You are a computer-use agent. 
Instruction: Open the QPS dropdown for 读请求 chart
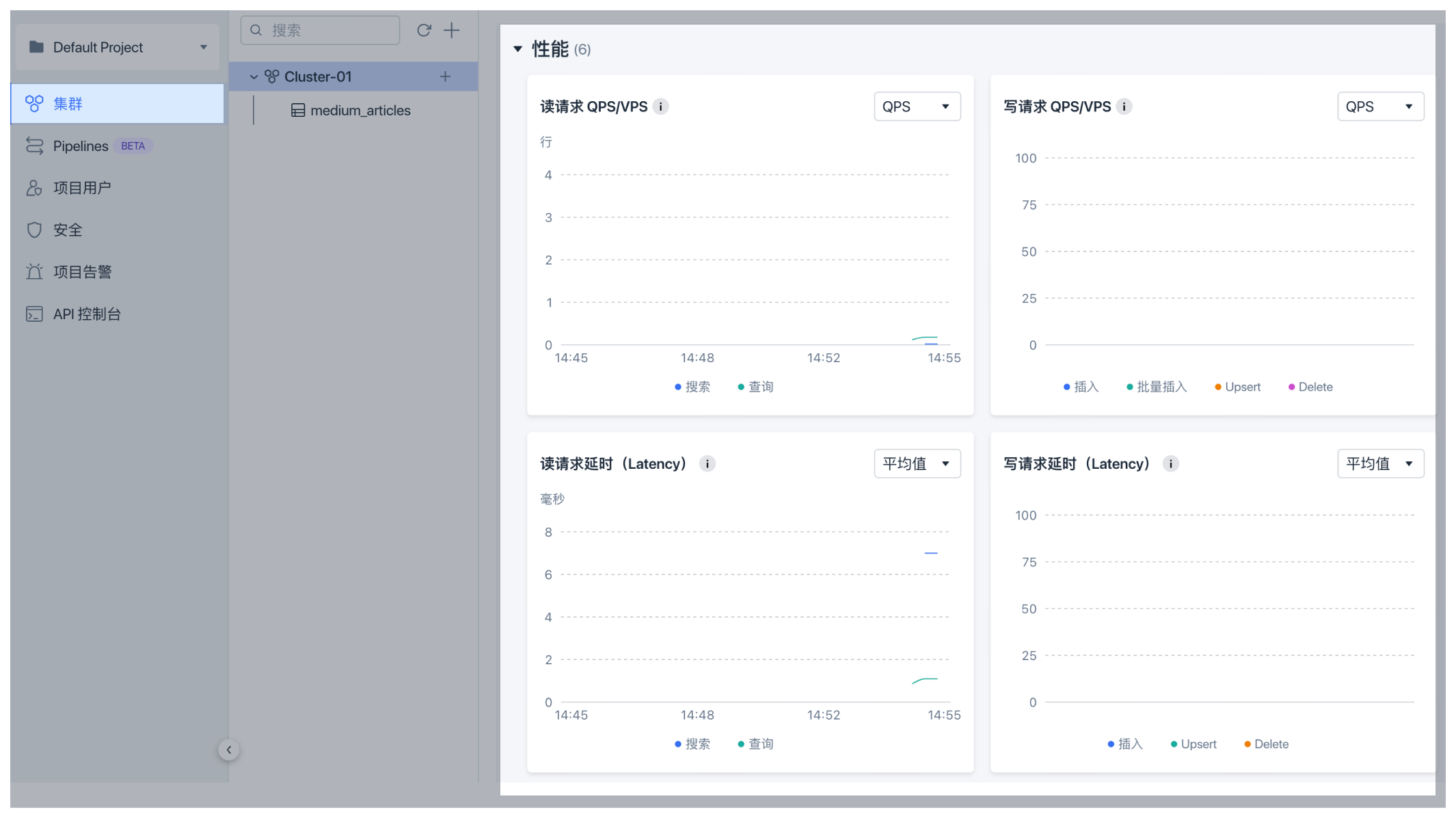(x=917, y=107)
